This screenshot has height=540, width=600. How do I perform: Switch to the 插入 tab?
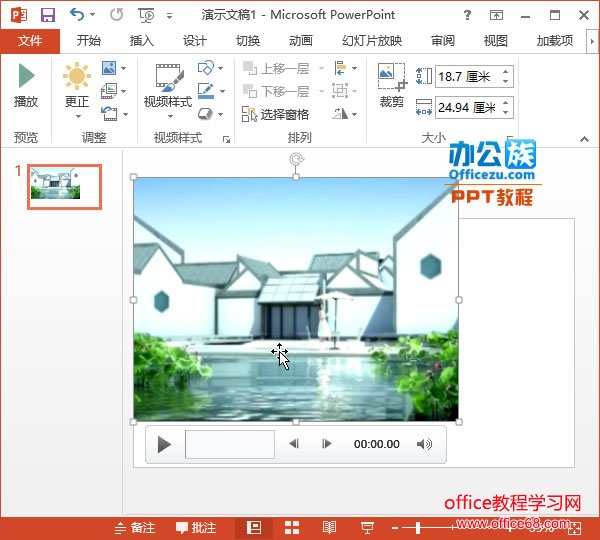[x=142, y=41]
